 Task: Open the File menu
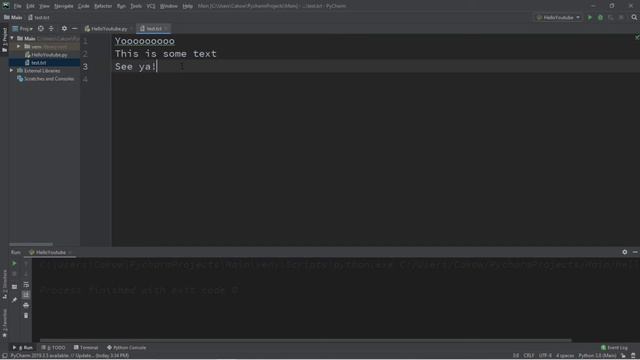click(18, 6)
